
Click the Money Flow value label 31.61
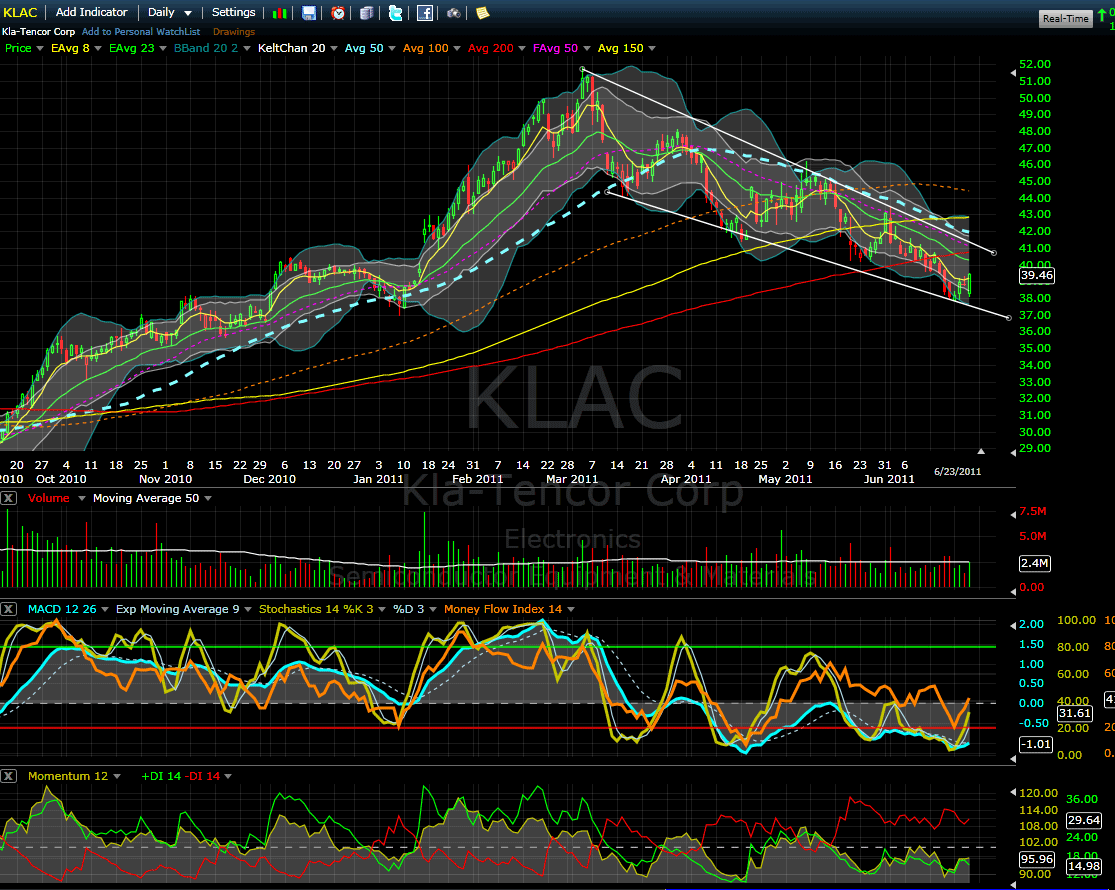[x=1074, y=713]
